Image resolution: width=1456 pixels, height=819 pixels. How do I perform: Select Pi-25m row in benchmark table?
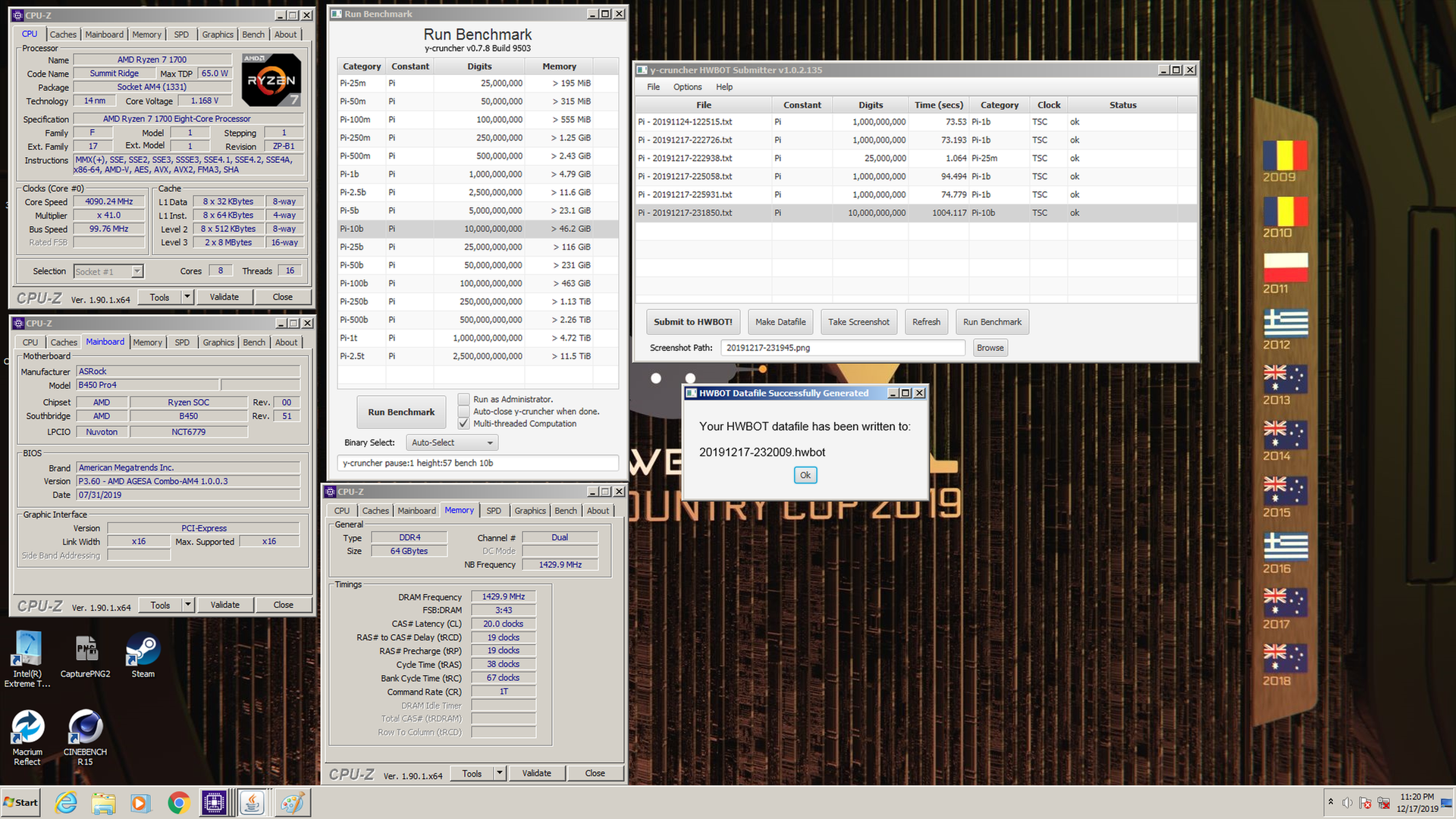478,83
